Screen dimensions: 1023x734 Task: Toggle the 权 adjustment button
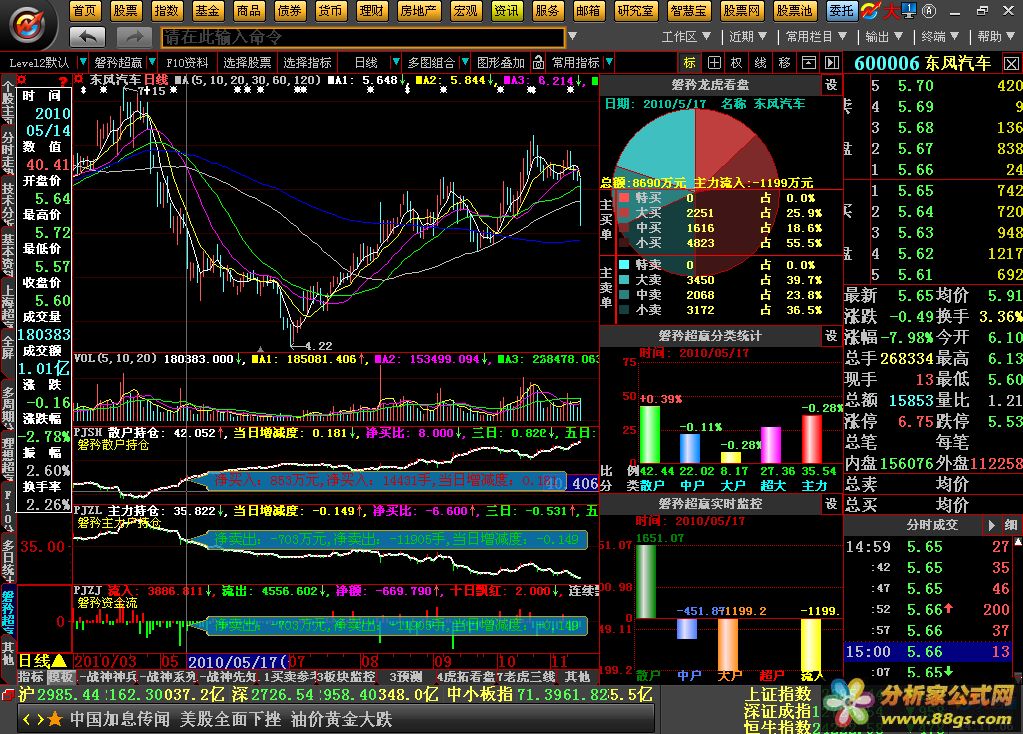pos(737,63)
